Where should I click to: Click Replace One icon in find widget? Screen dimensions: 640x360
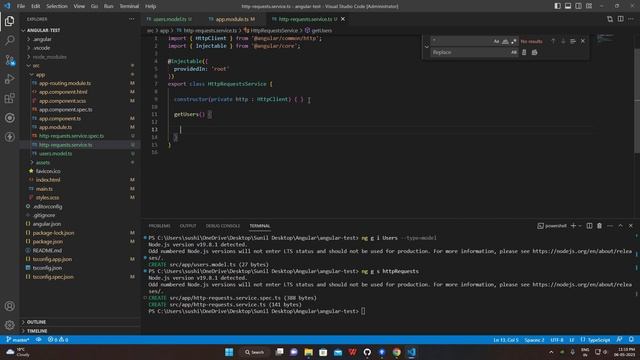click(x=524, y=52)
